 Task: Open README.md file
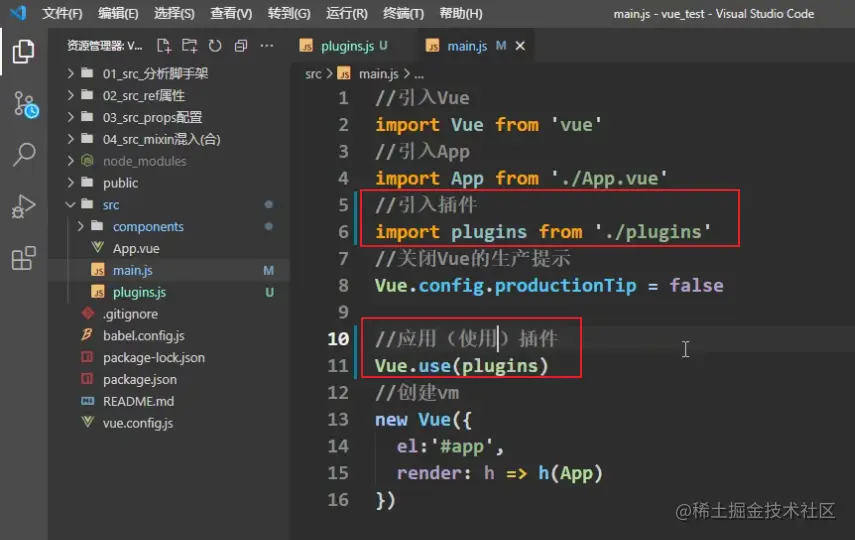tap(168, 401)
